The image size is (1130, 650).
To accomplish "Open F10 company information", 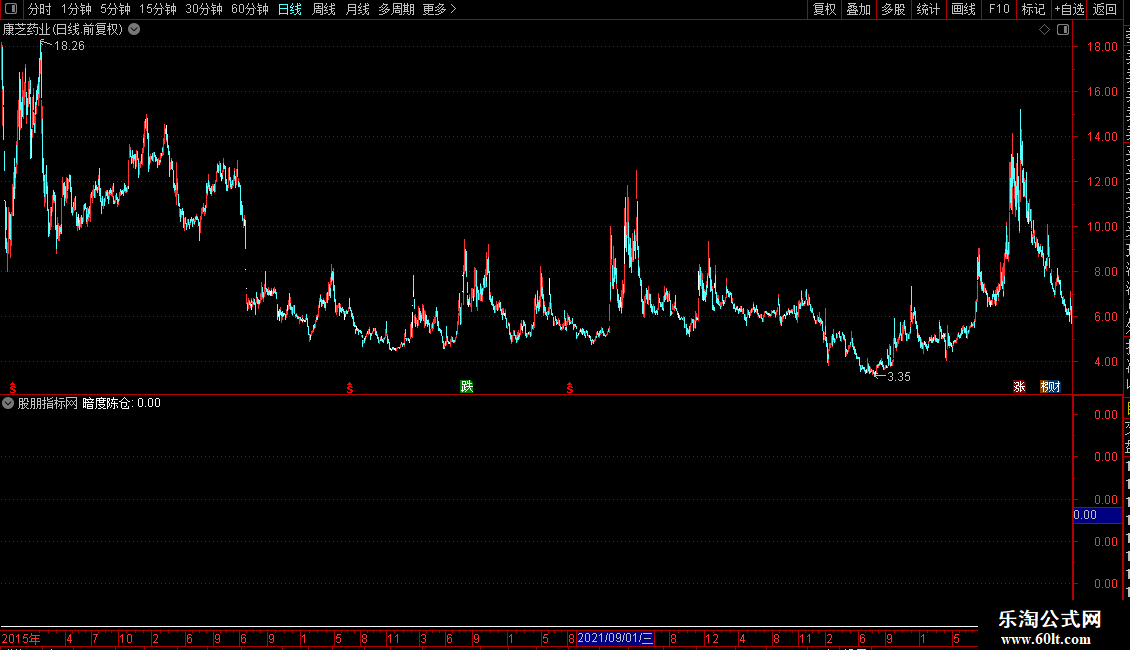I will point(999,9).
